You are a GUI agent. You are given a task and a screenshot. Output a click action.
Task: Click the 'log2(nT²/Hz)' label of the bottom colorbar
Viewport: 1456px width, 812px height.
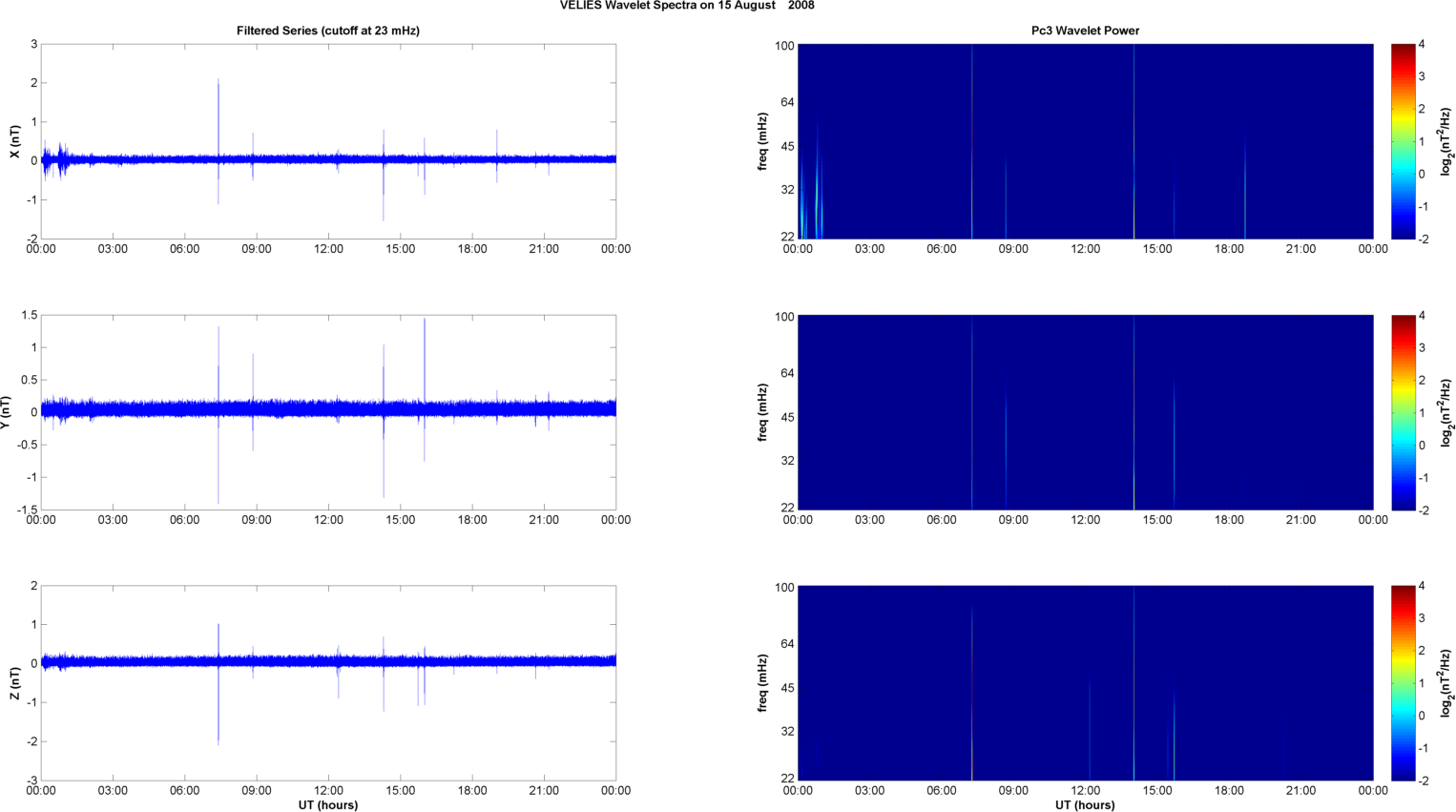(x=1446, y=683)
